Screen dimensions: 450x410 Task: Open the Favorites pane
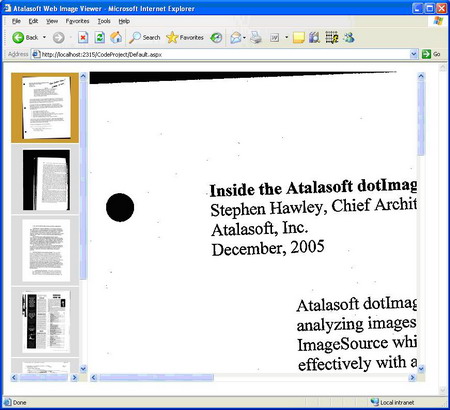click(185, 38)
